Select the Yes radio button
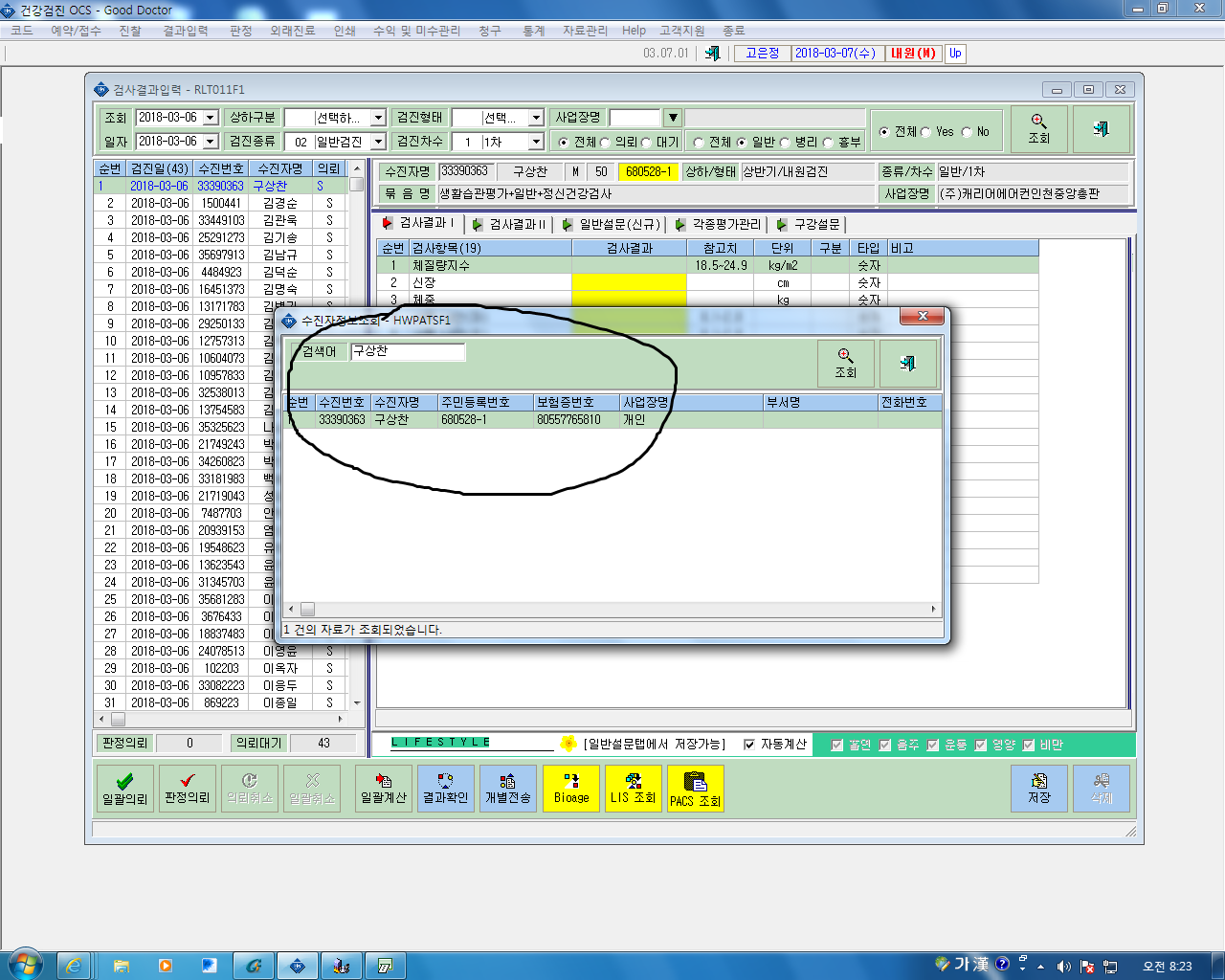The width and height of the screenshot is (1225, 980). (x=925, y=132)
